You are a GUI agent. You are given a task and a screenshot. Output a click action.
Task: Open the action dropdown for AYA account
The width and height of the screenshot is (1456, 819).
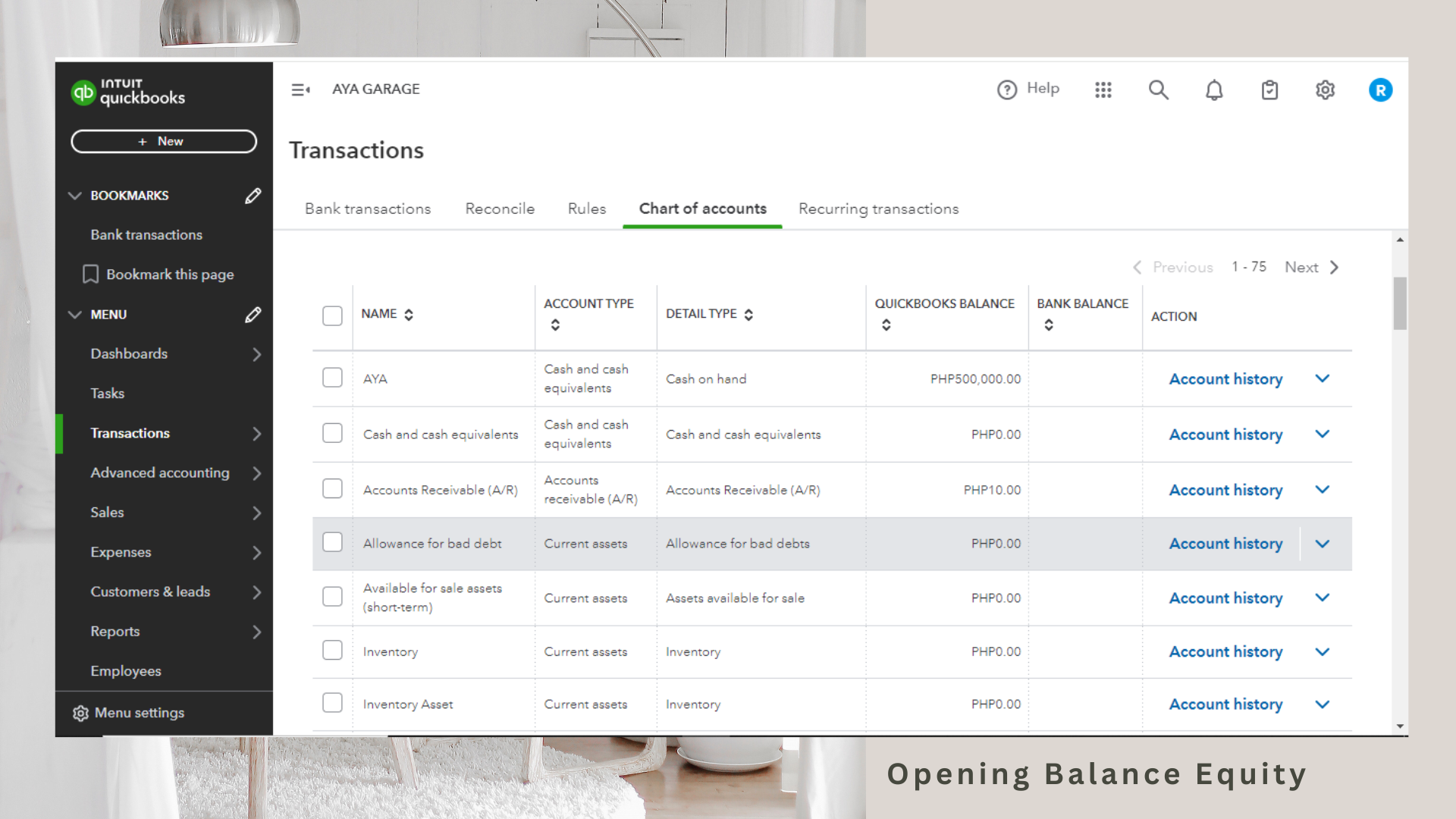1323,378
